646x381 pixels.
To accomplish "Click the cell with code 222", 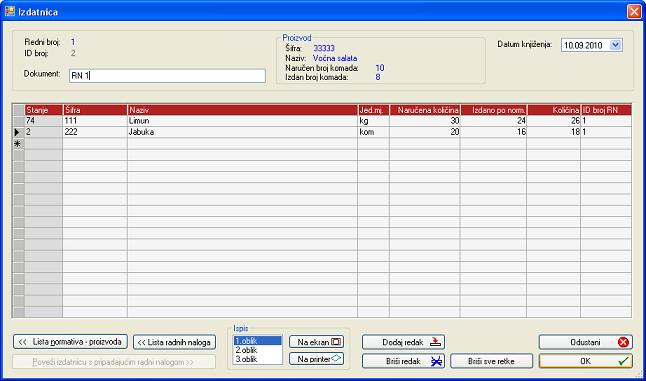I will [95, 132].
